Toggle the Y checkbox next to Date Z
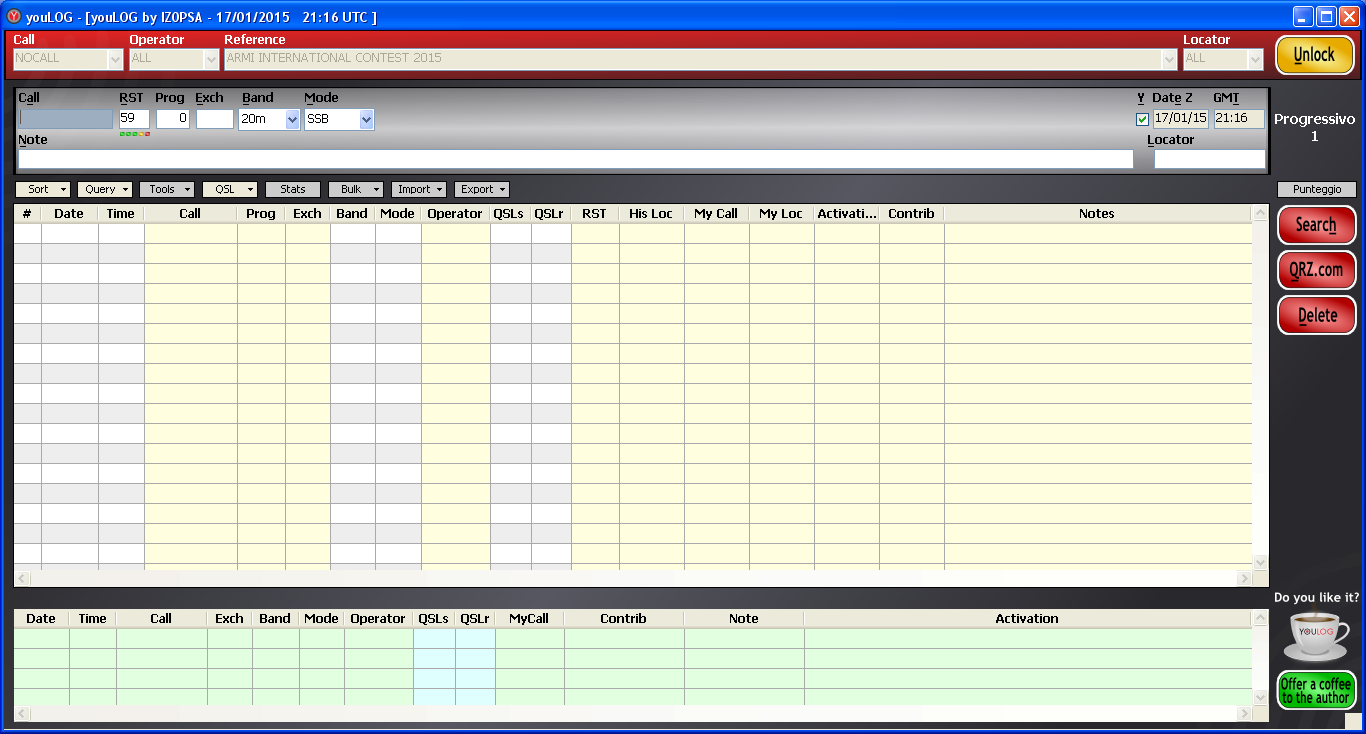This screenshot has height=734, width=1366. click(1142, 119)
